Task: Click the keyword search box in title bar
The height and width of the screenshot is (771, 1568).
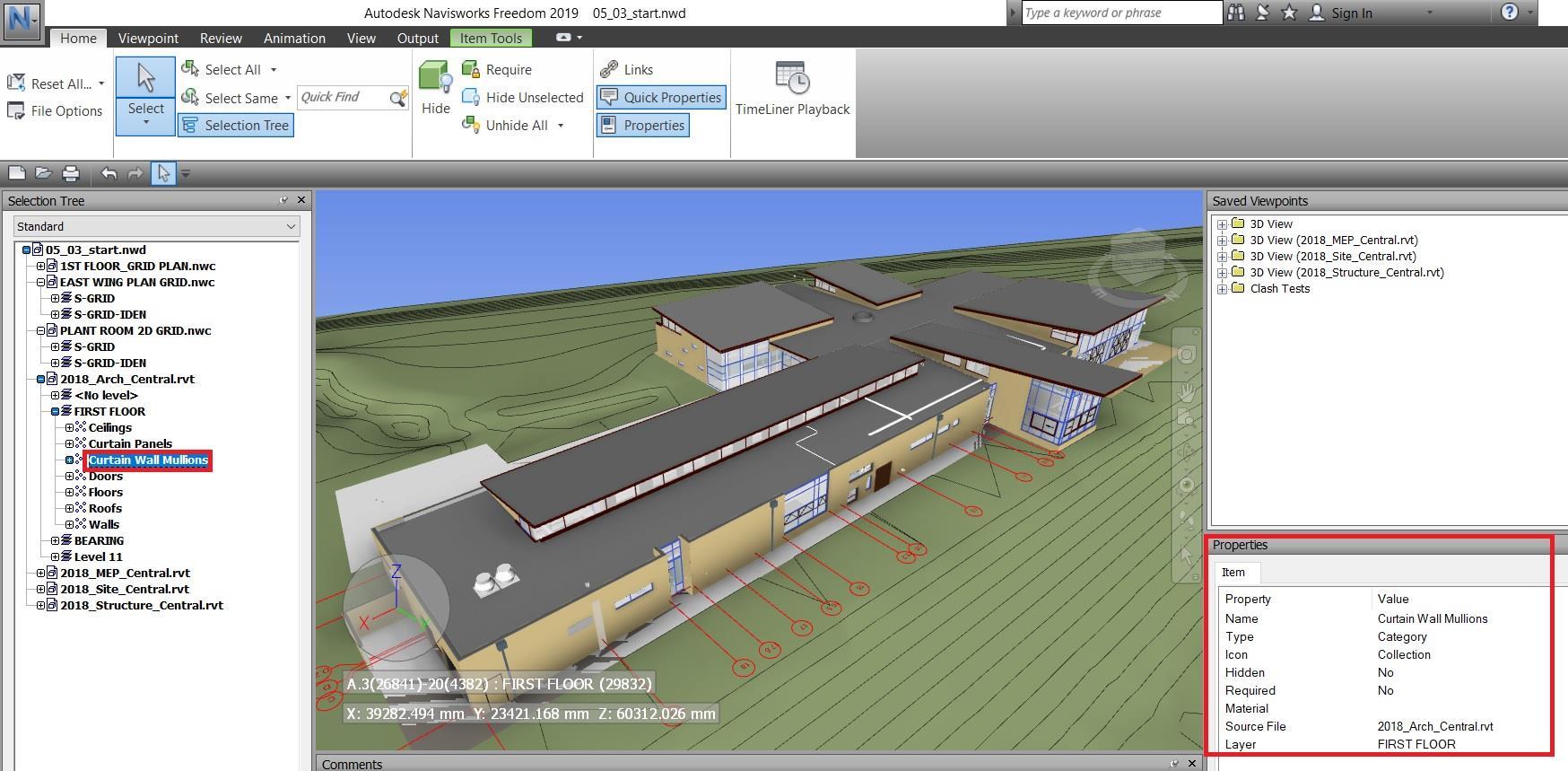Action: tap(1121, 13)
